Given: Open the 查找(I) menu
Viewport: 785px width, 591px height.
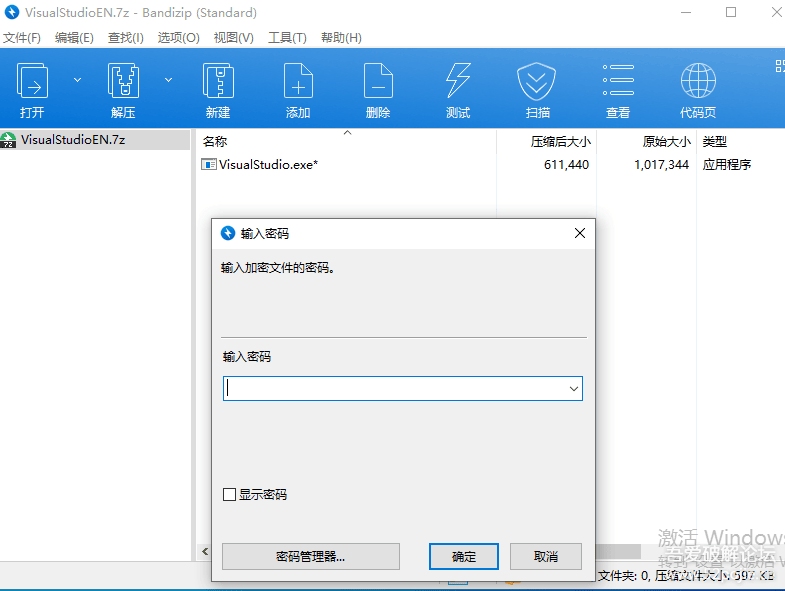Looking at the screenshot, I should pos(126,38).
